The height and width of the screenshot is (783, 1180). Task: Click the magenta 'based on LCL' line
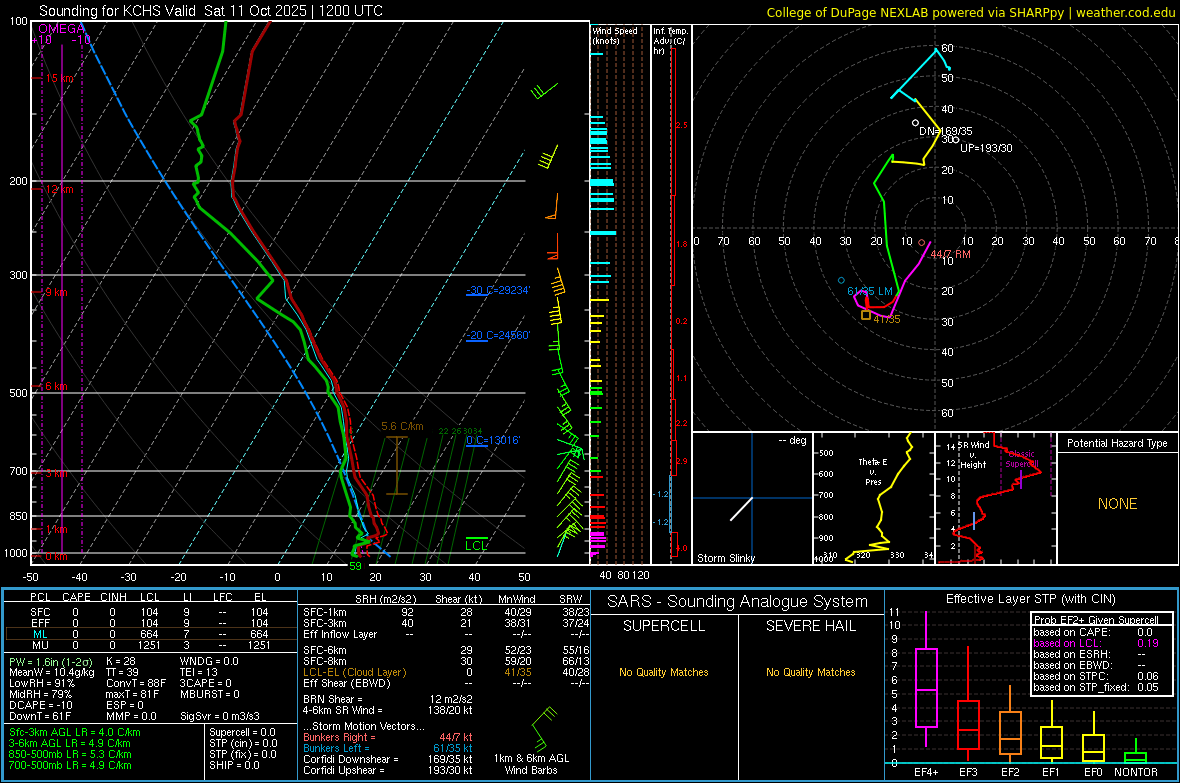(x=1096, y=643)
